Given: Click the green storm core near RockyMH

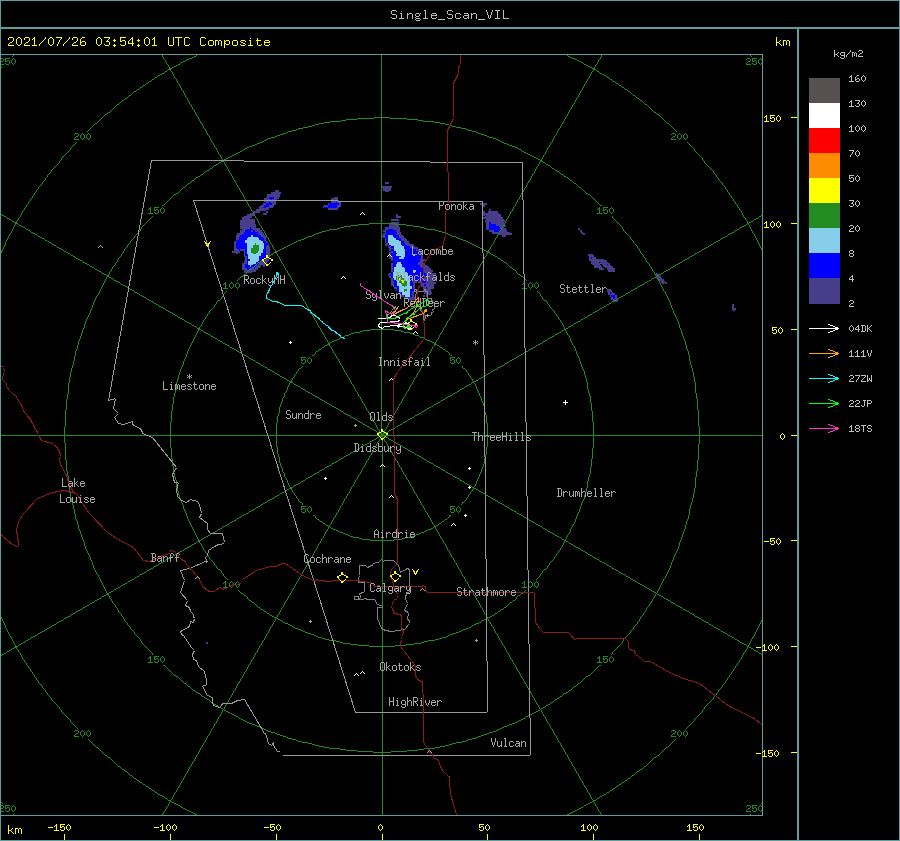Looking at the screenshot, I should click(x=255, y=249).
